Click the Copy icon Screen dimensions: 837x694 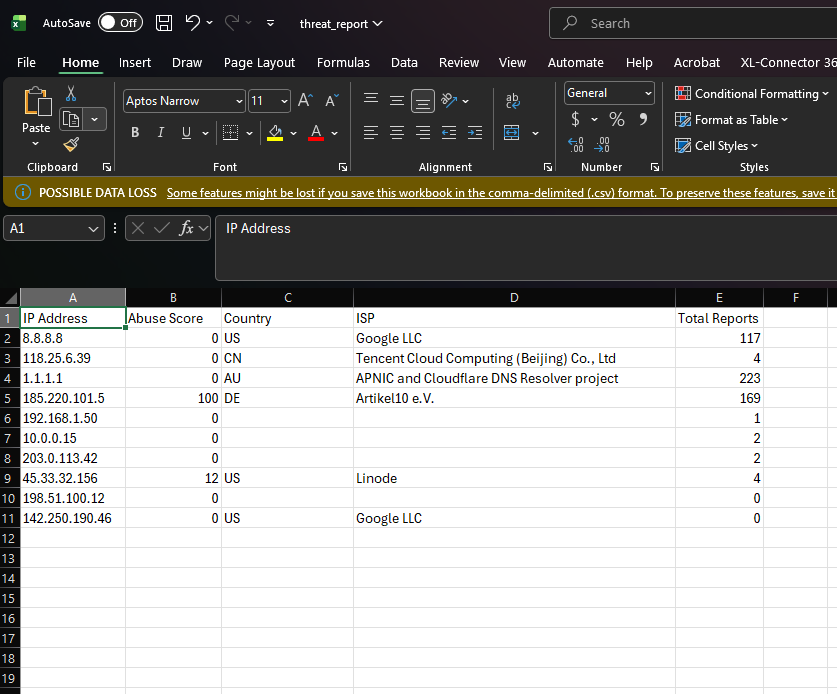coord(71,119)
